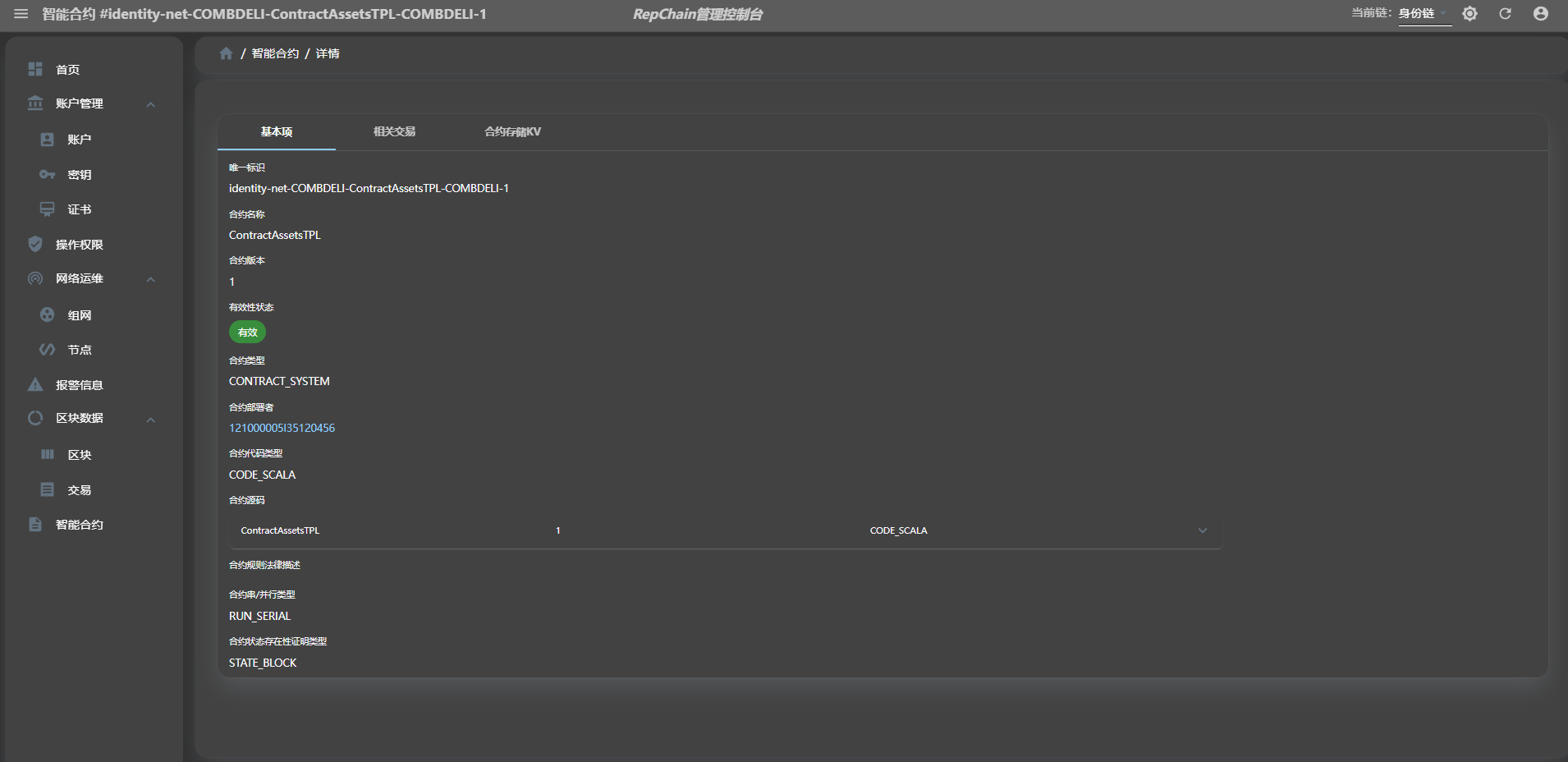Click the identity-net-COMBDELI-ContractAssetsTPL-COMBDELI-1 identifier value
The image size is (1568, 762).
point(369,188)
